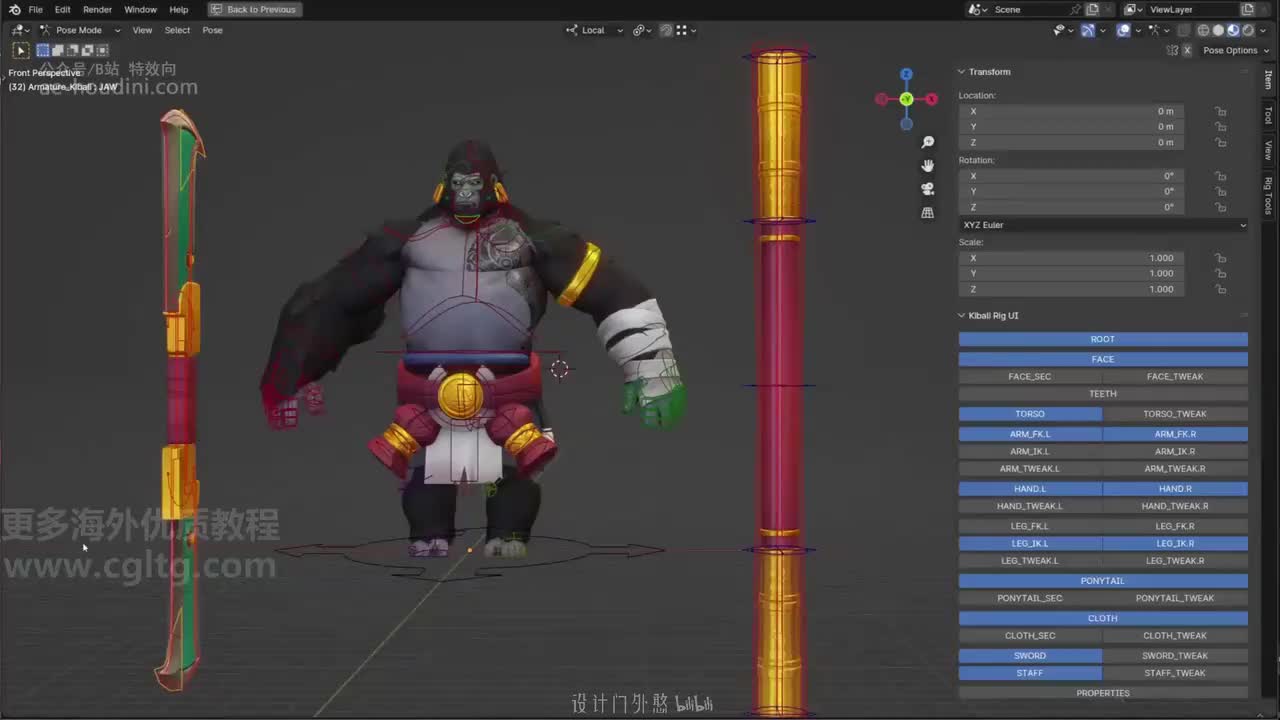
Task: Open the File menu
Action: click(35, 9)
